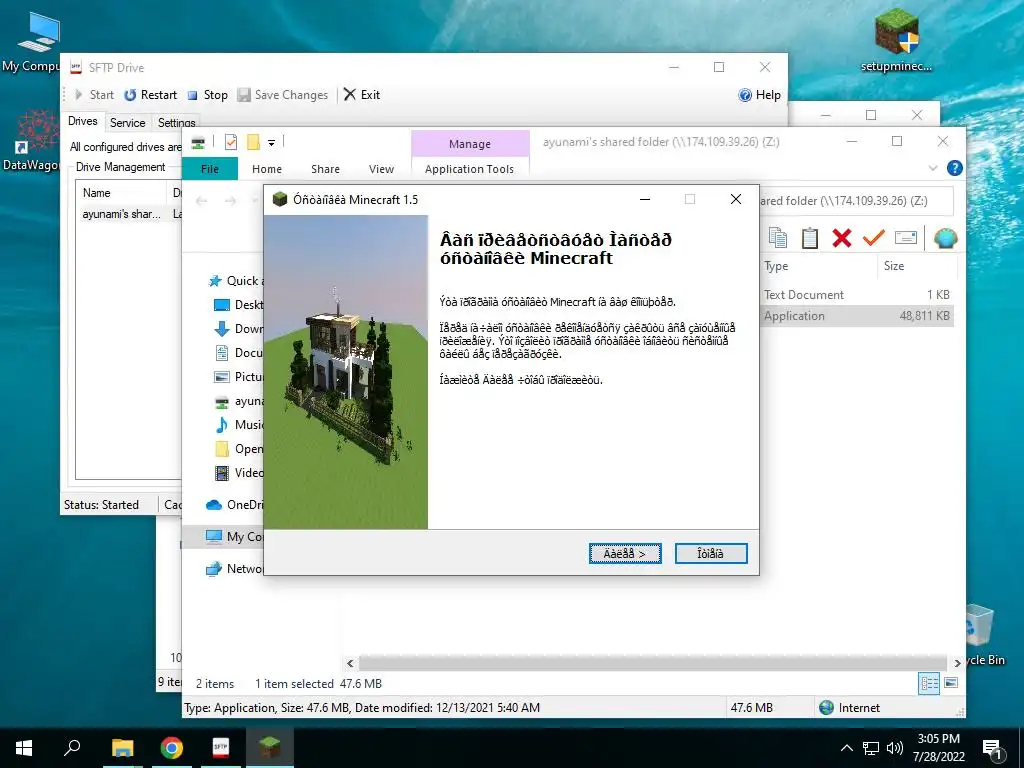The width and height of the screenshot is (1024, 768).
Task: Select Downloads in Explorer navigation pane
Action: click(238, 328)
